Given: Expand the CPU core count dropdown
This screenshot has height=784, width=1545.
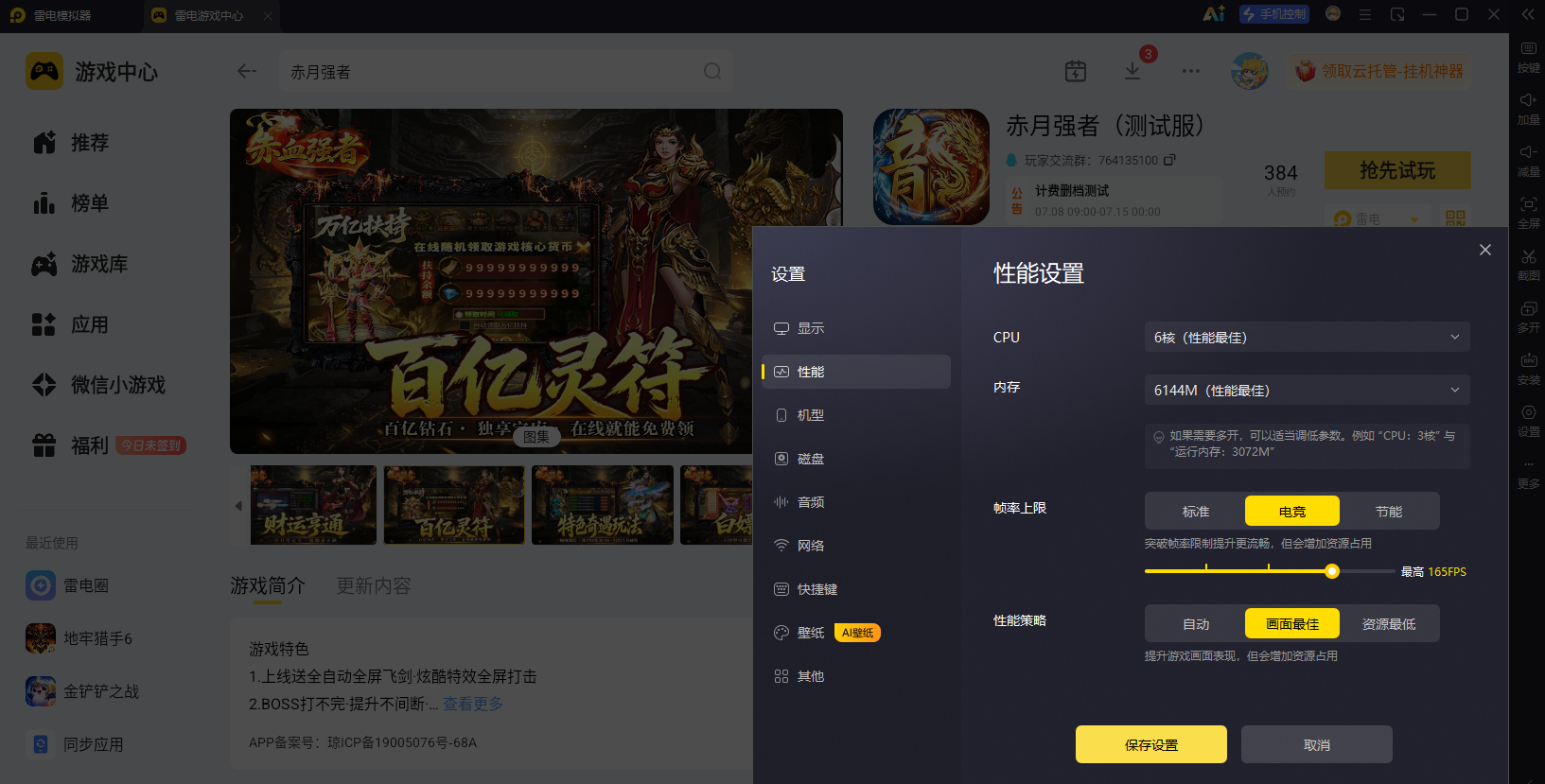Looking at the screenshot, I should pyautogui.click(x=1308, y=337).
